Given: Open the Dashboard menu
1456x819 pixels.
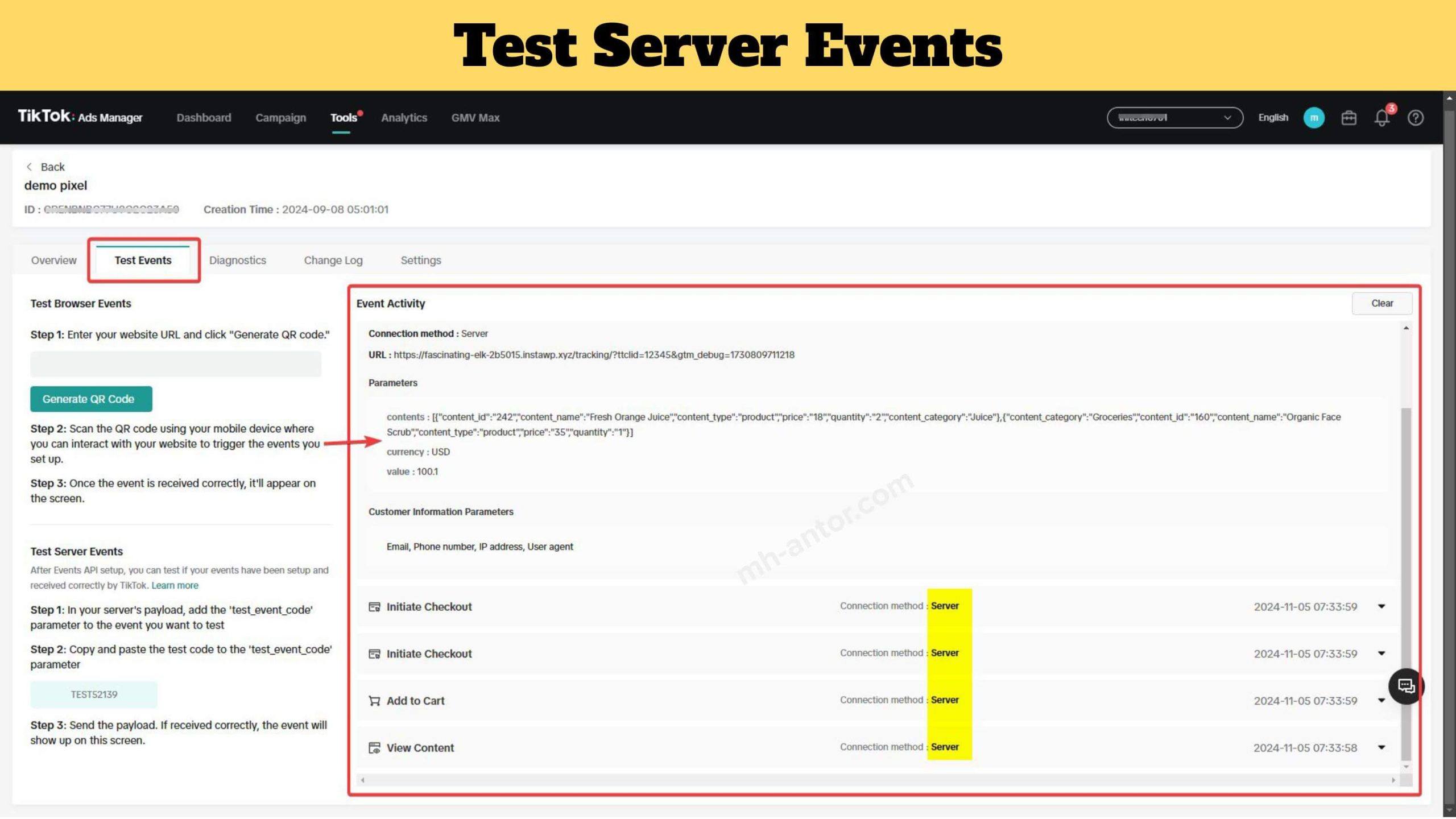Looking at the screenshot, I should [x=204, y=118].
